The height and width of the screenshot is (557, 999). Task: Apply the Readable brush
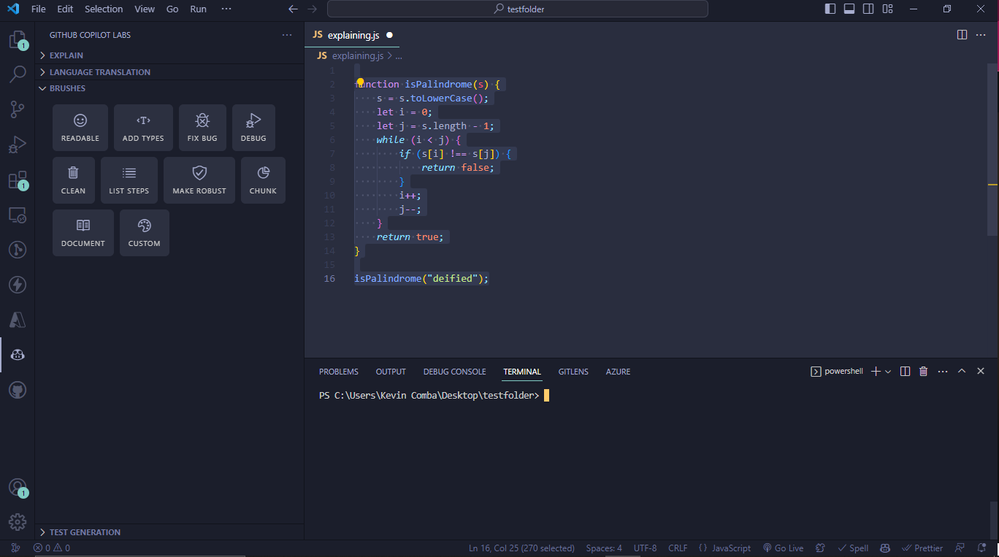tap(80, 127)
